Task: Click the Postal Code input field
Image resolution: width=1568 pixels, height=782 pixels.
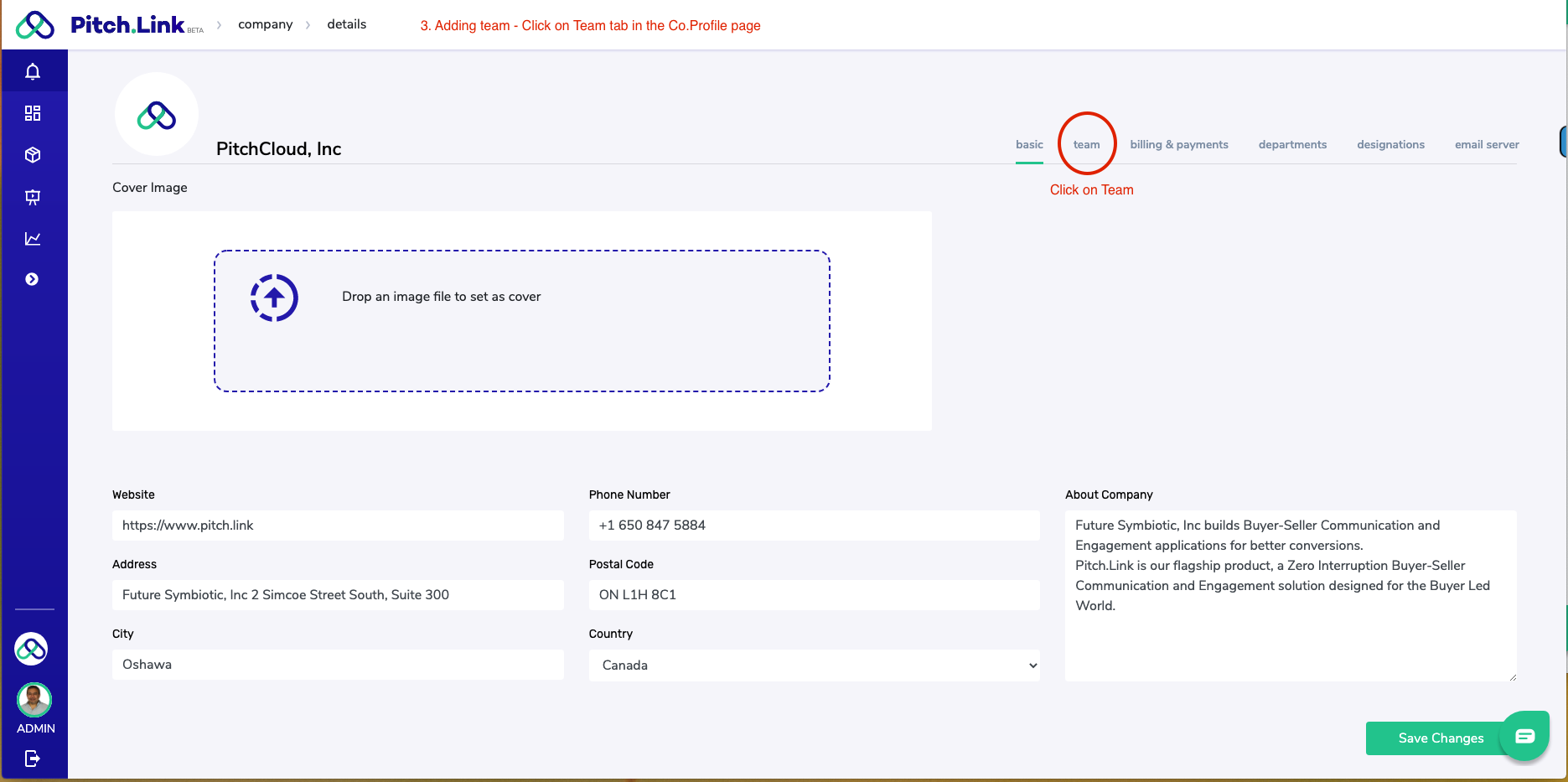Action: (x=815, y=595)
